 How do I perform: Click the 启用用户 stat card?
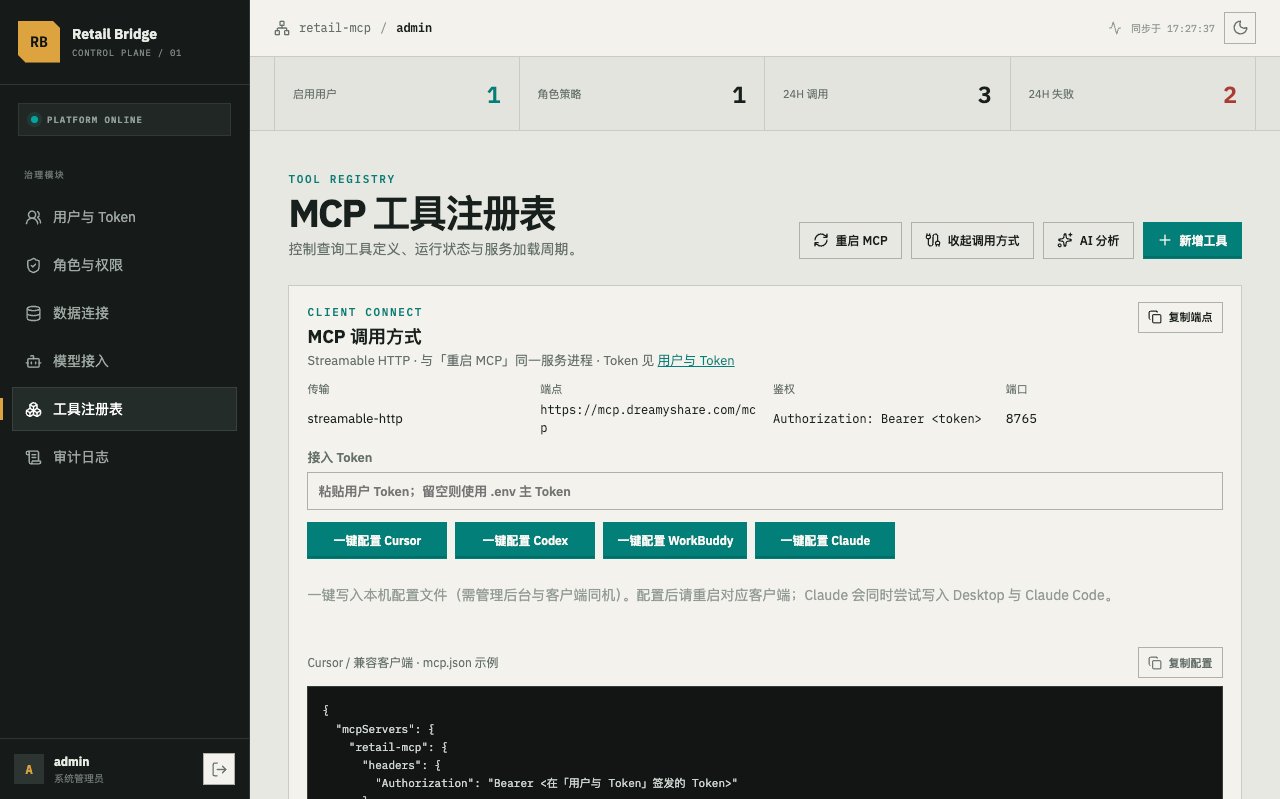397,95
